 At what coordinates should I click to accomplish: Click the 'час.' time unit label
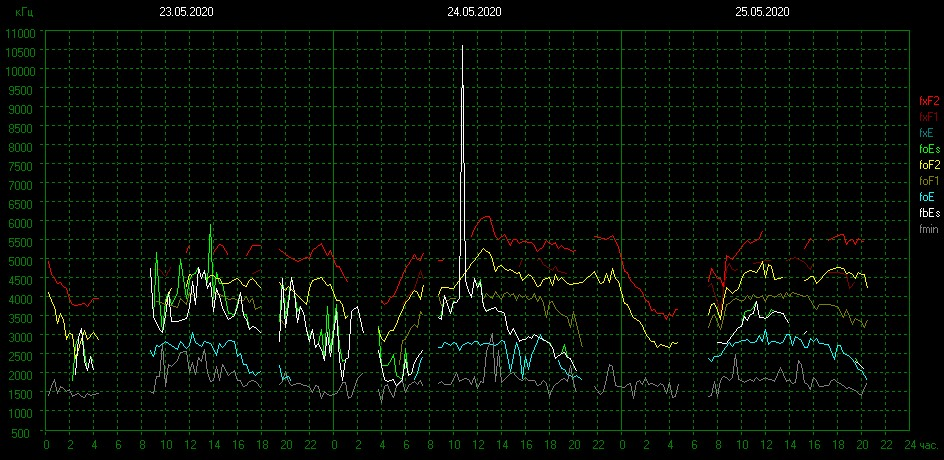[929, 444]
